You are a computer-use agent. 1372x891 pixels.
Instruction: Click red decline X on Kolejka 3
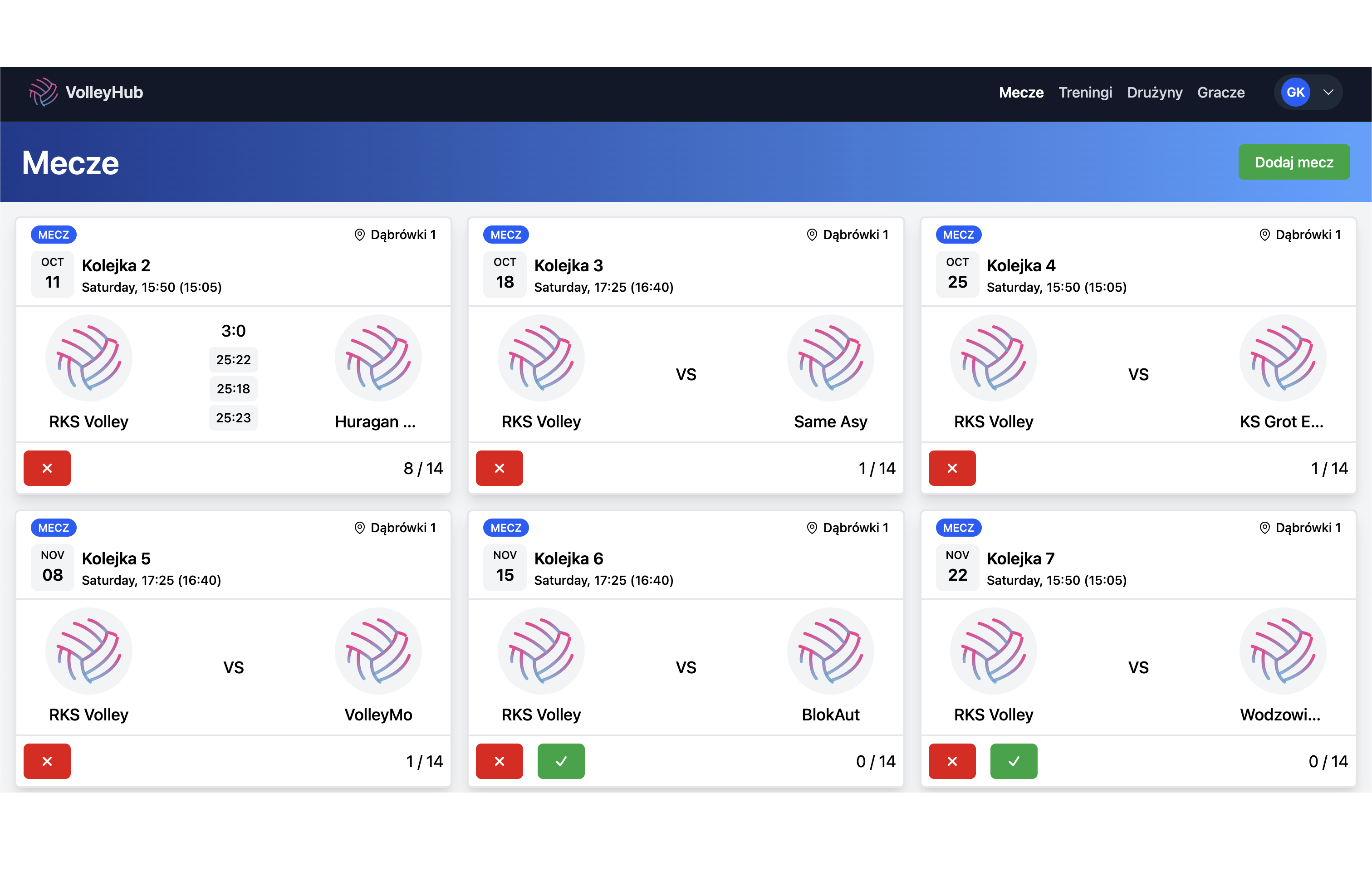(499, 468)
